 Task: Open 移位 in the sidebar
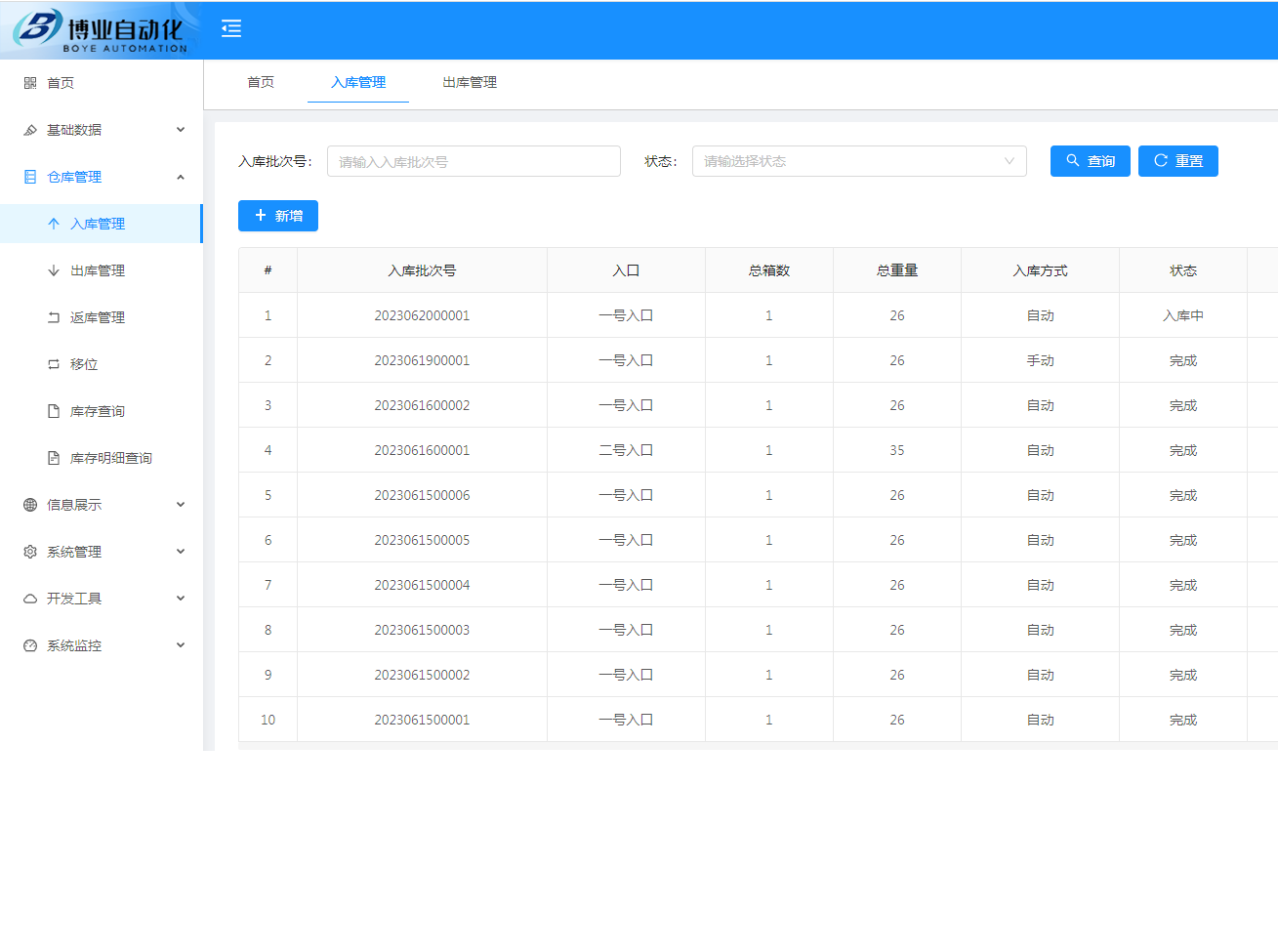tap(102, 364)
